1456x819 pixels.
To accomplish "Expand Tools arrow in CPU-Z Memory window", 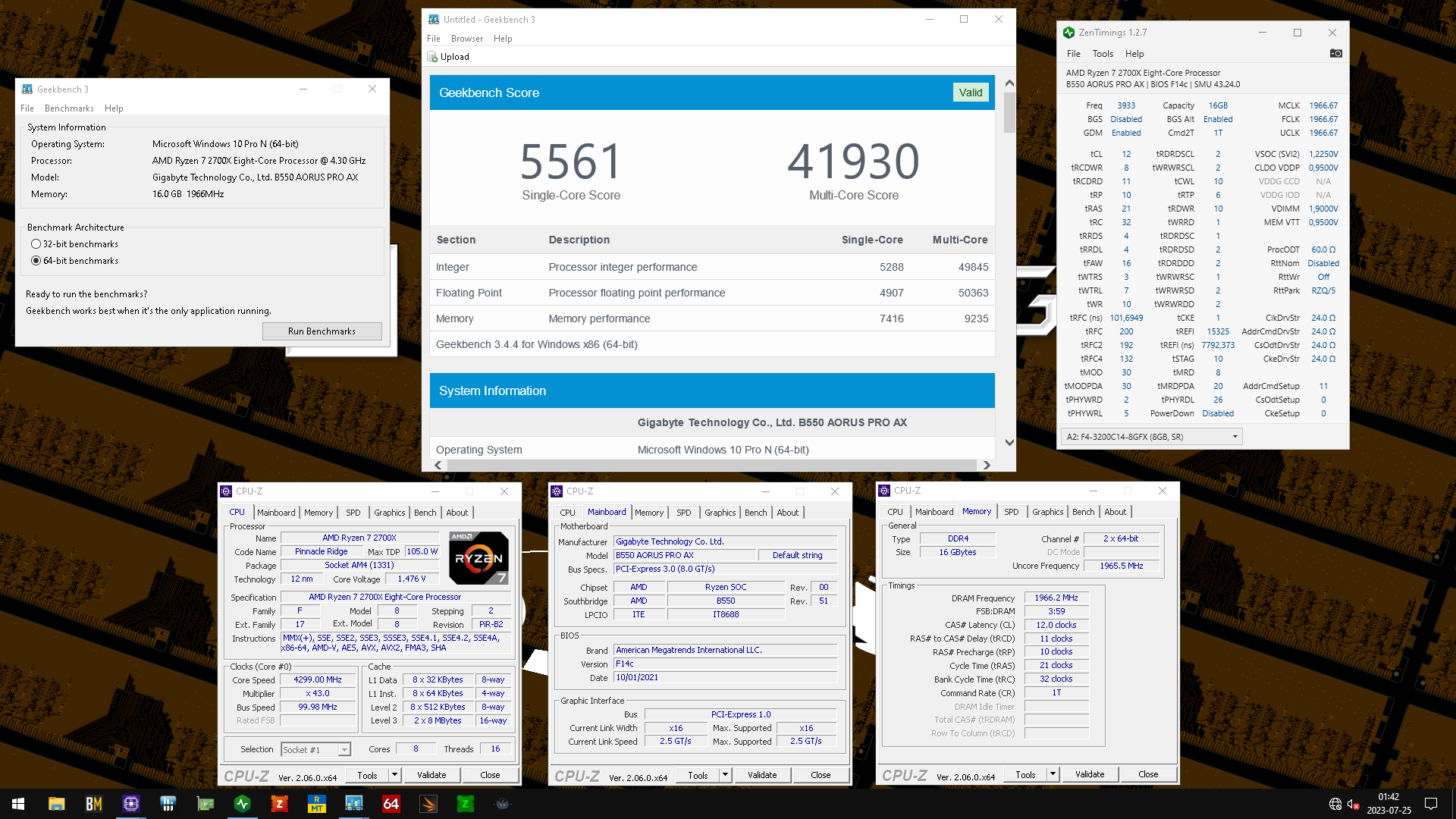I will point(1053,774).
